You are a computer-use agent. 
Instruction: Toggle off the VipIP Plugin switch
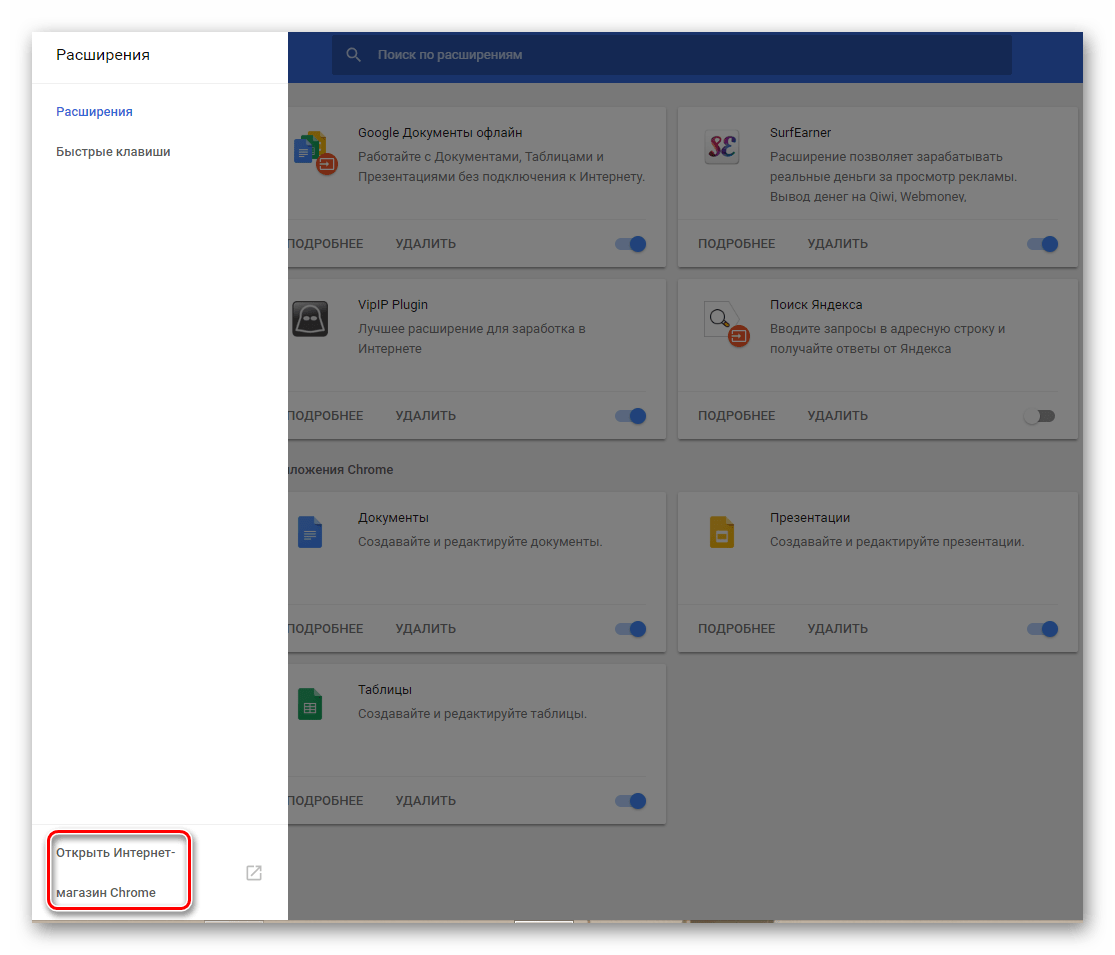tap(631, 416)
